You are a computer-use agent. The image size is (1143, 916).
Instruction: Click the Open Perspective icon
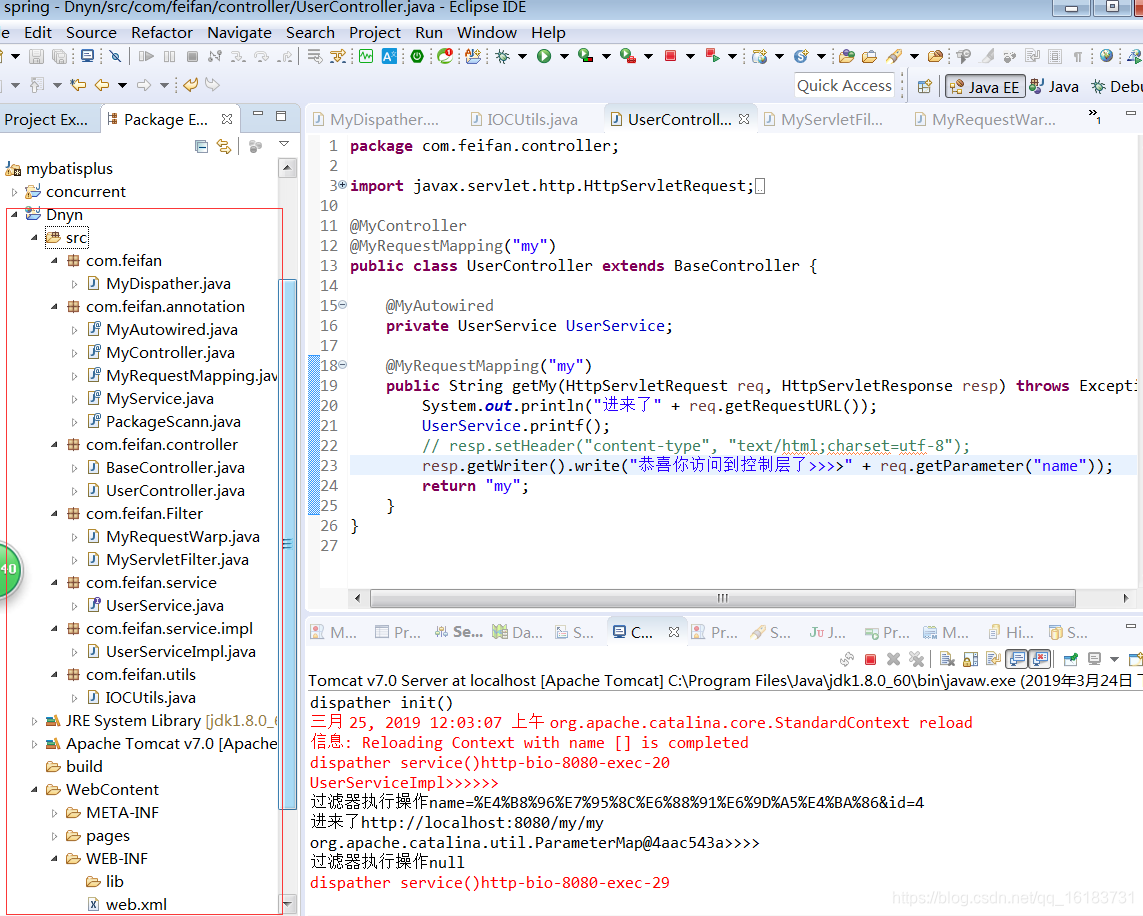[924, 87]
